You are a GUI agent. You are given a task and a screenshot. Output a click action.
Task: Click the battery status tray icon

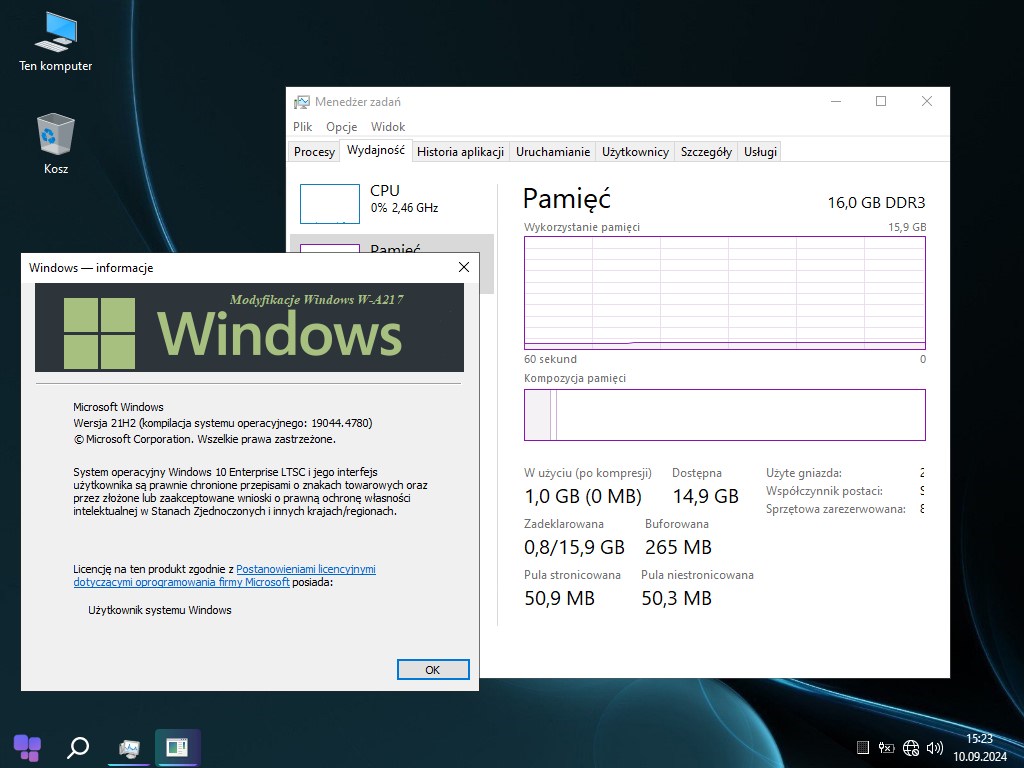(887, 747)
